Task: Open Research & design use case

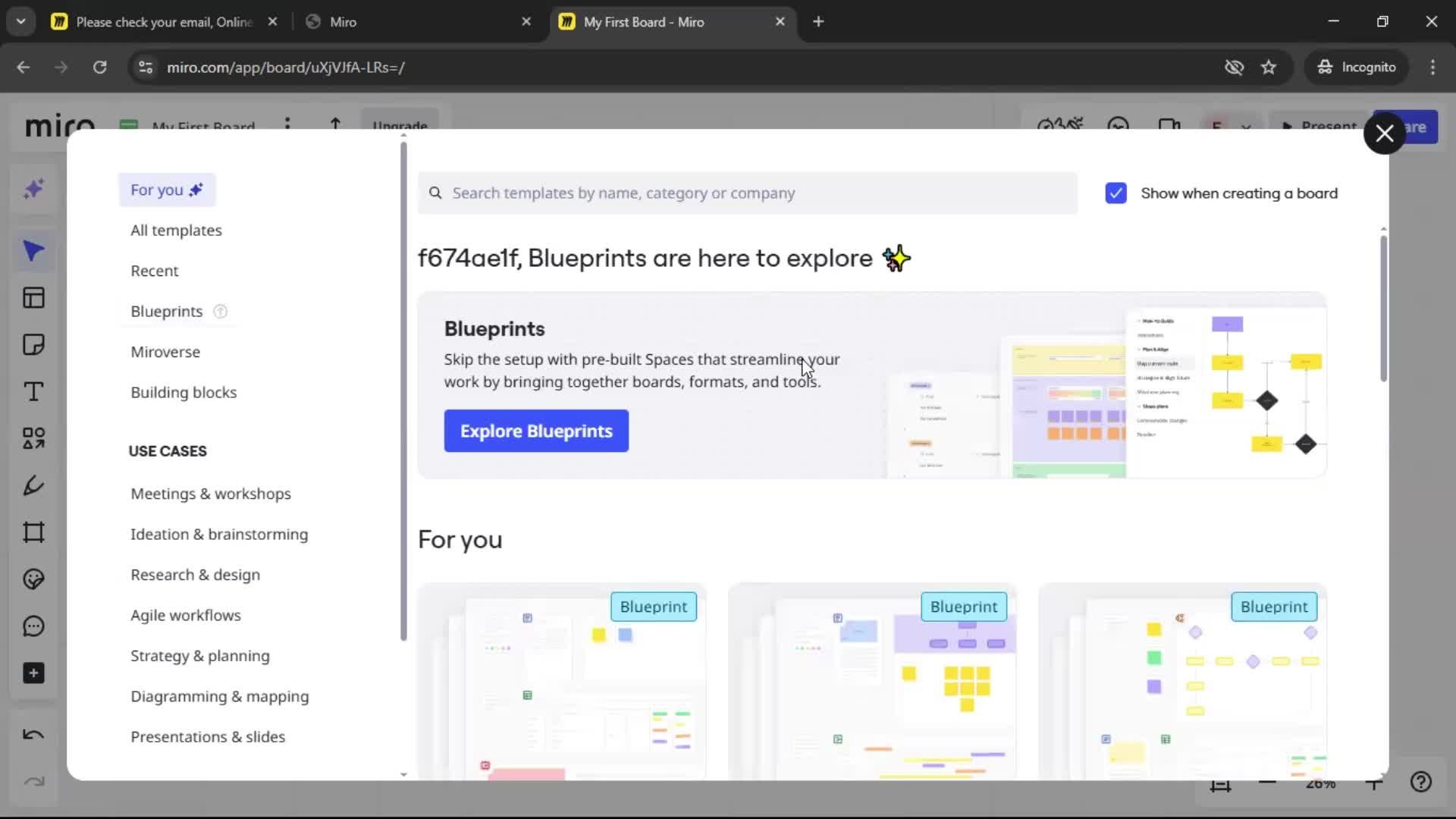Action: [x=195, y=575]
